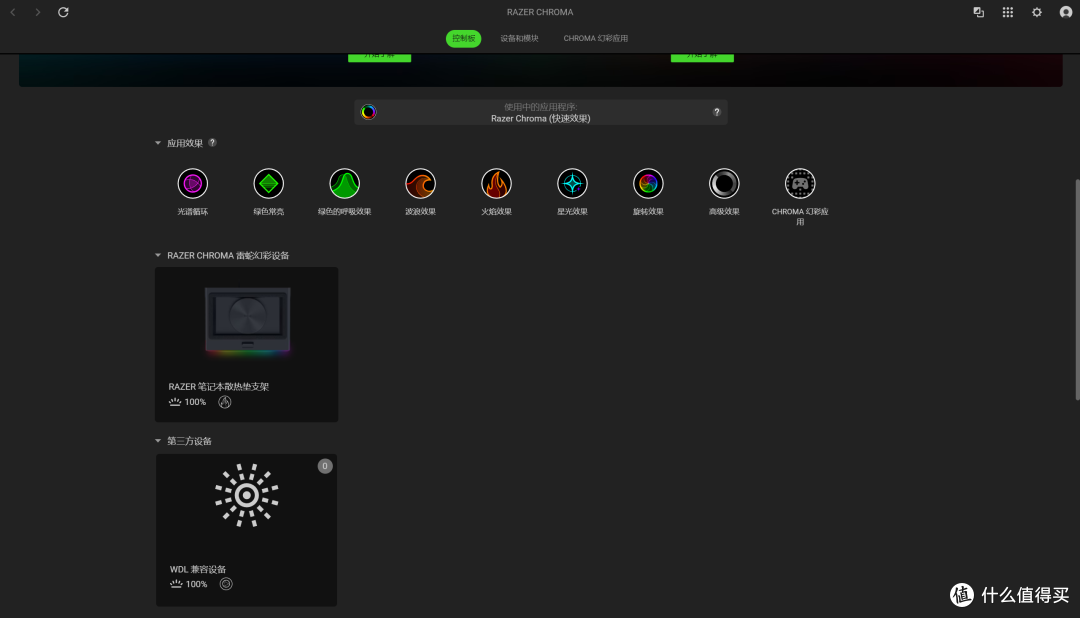Apply the 星光效果 starlight effect
The image size is (1080, 618).
572,184
